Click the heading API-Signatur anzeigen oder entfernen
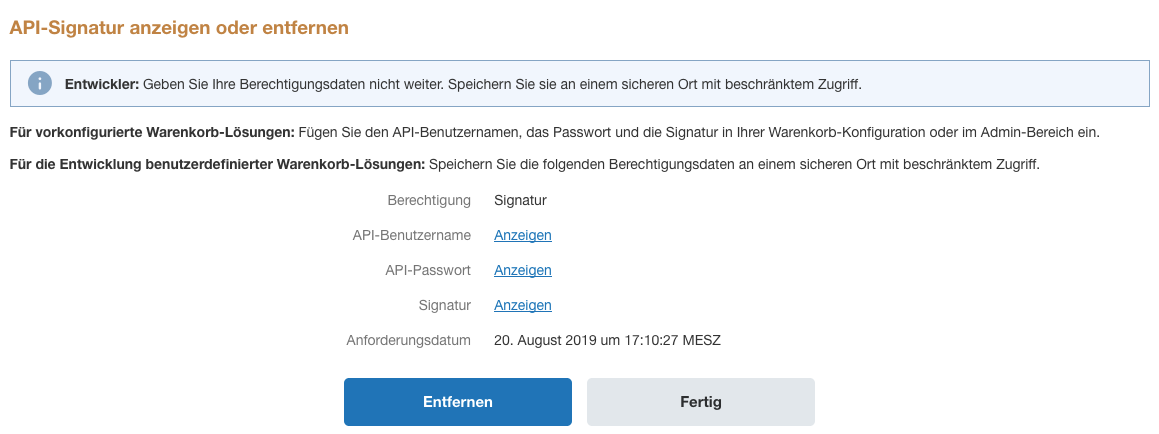This screenshot has height=434, width=1159. 179,28
